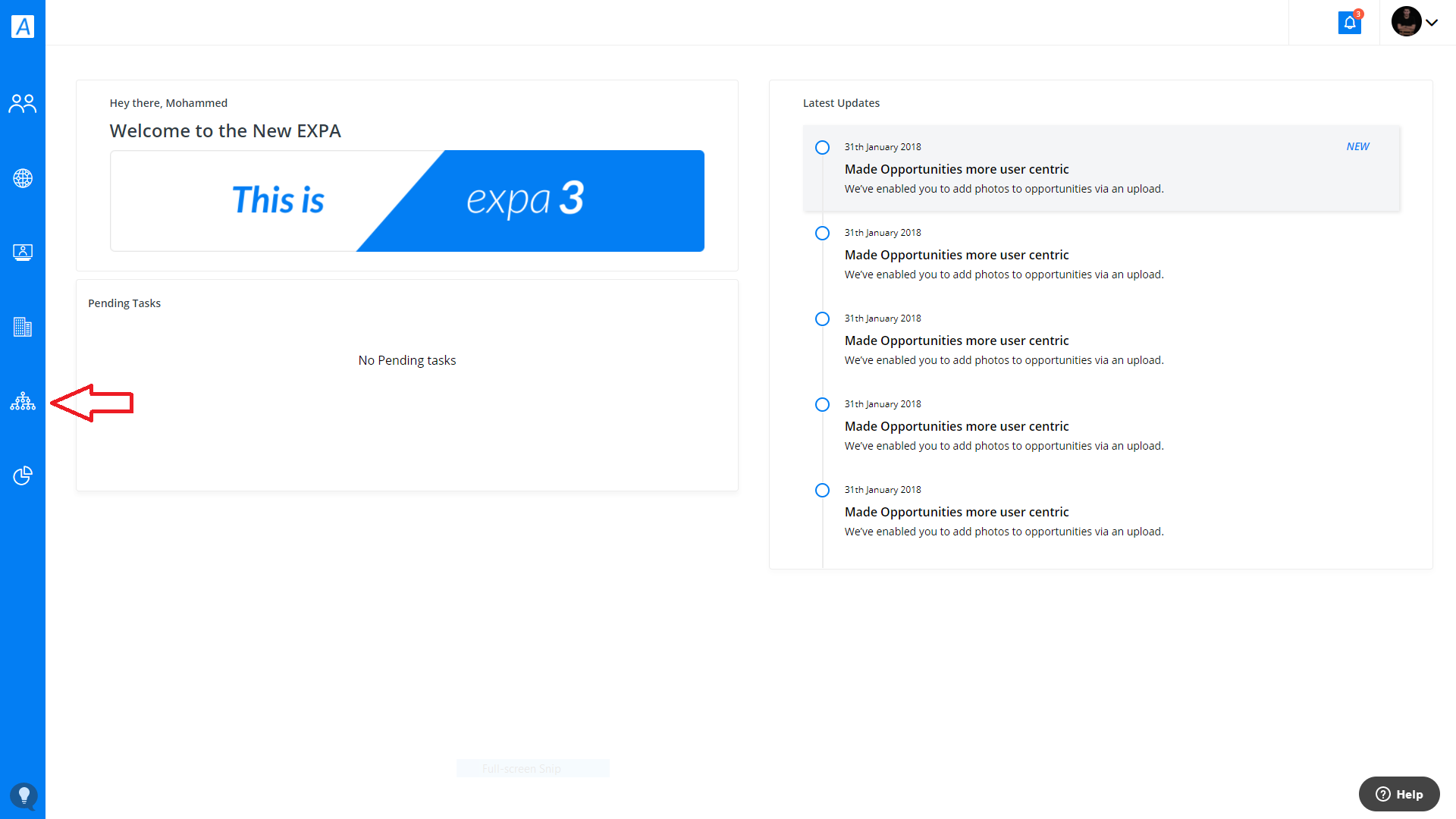1456x819 pixels.
Task: Select the first timeline circle marker
Action: [x=822, y=147]
